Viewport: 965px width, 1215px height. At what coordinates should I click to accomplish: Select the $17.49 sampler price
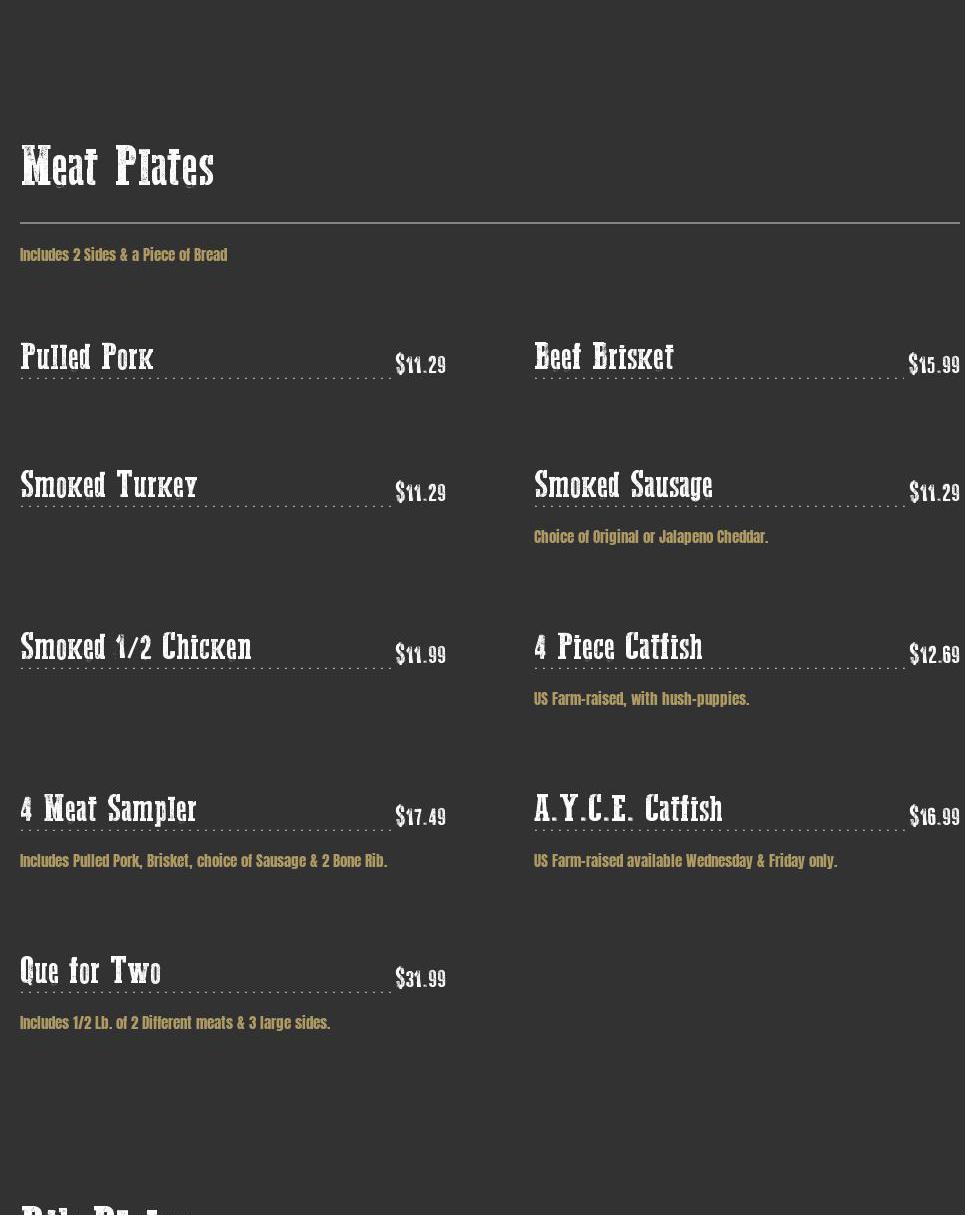pyautogui.click(x=420, y=817)
